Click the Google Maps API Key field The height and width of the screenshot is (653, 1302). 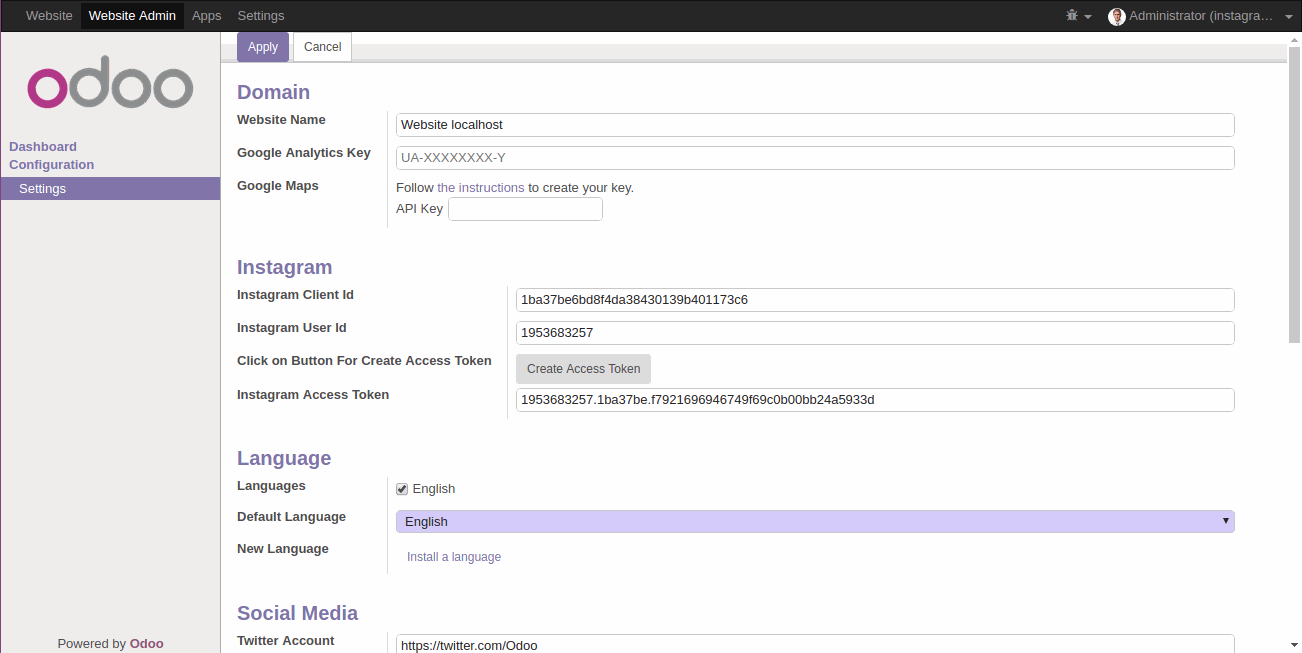(525, 209)
